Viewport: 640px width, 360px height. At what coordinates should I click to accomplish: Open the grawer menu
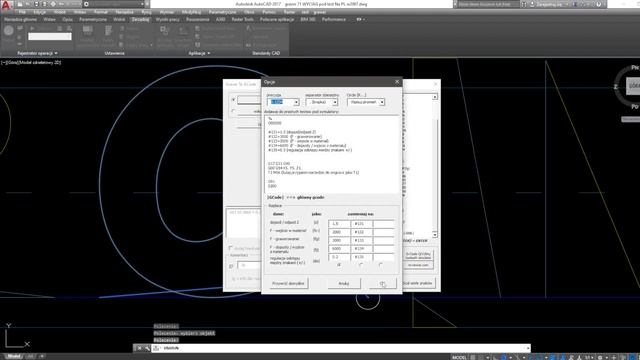[320, 12]
